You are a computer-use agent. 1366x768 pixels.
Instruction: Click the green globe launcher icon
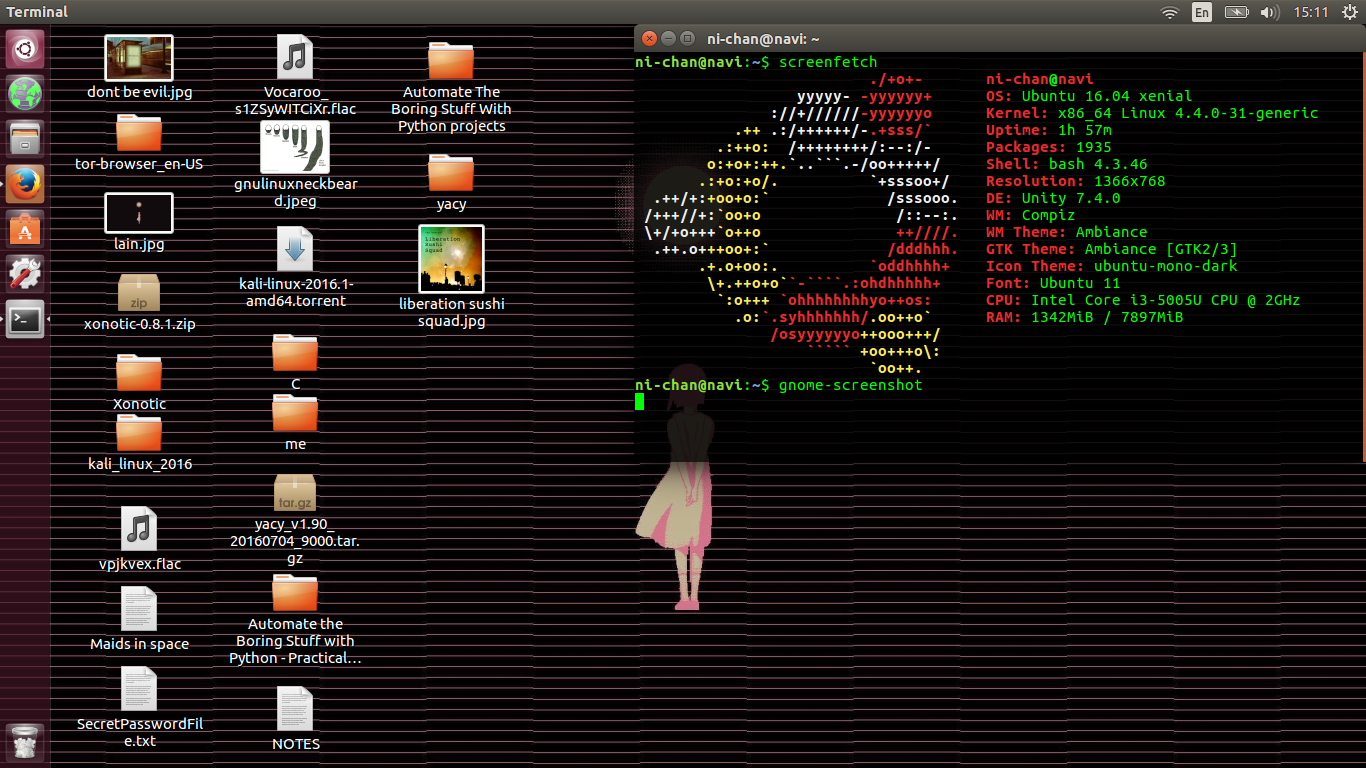pyautogui.click(x=25, y=93)
